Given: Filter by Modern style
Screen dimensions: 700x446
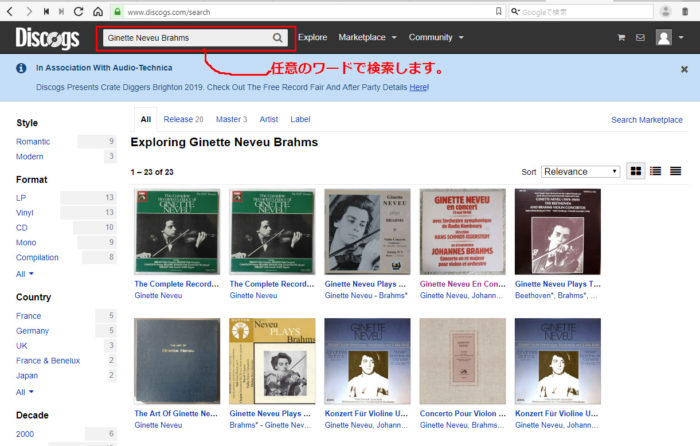Looking at the screenshot, I should (x=29, y=156).
